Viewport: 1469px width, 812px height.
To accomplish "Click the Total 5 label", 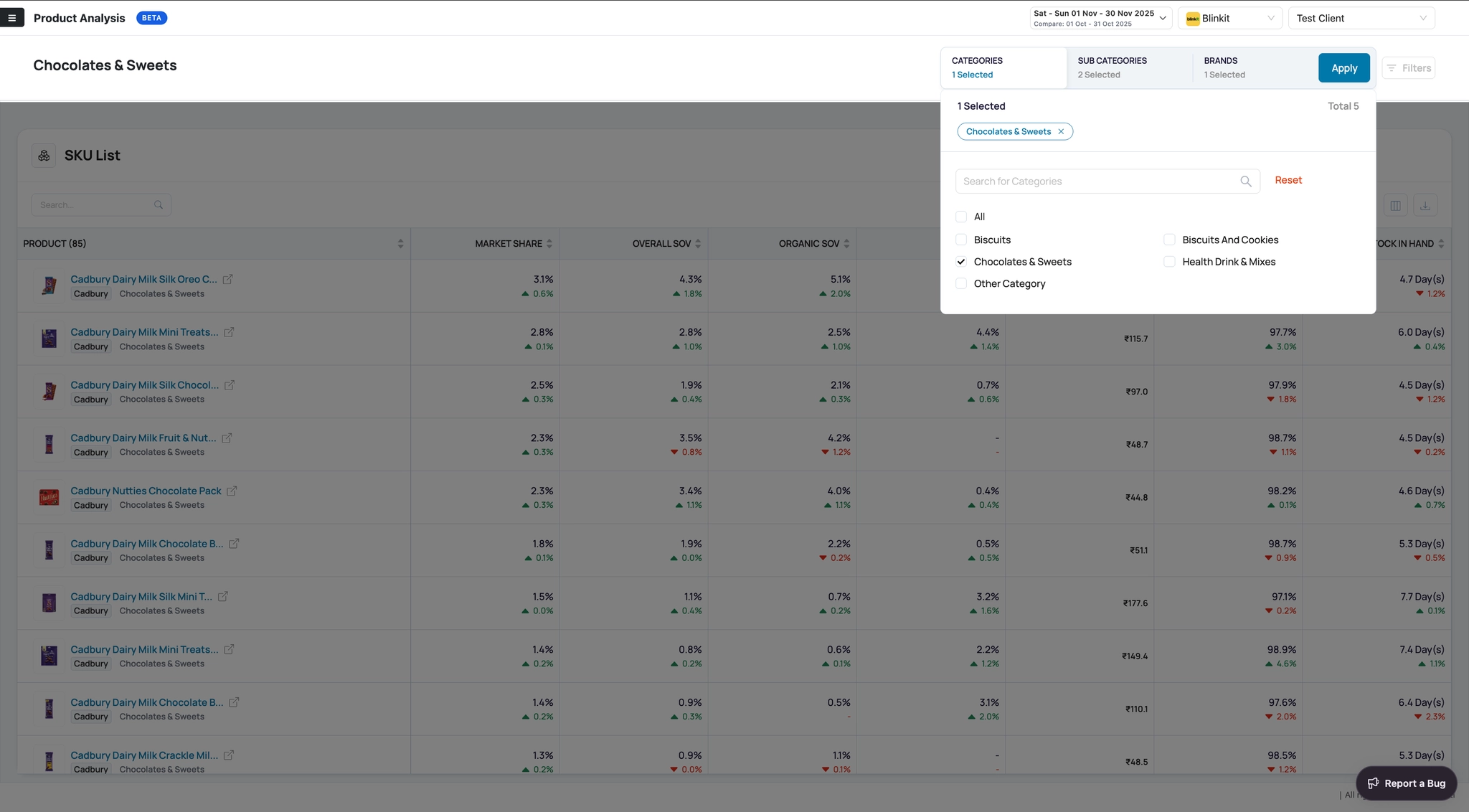I will tap(1343, 106).
